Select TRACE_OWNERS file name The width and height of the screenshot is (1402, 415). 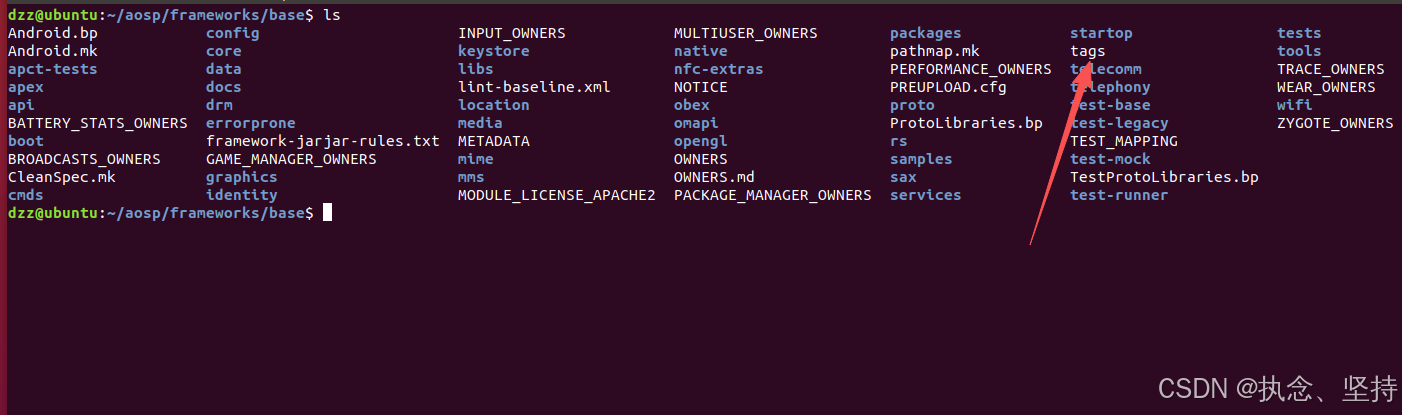1331,69
